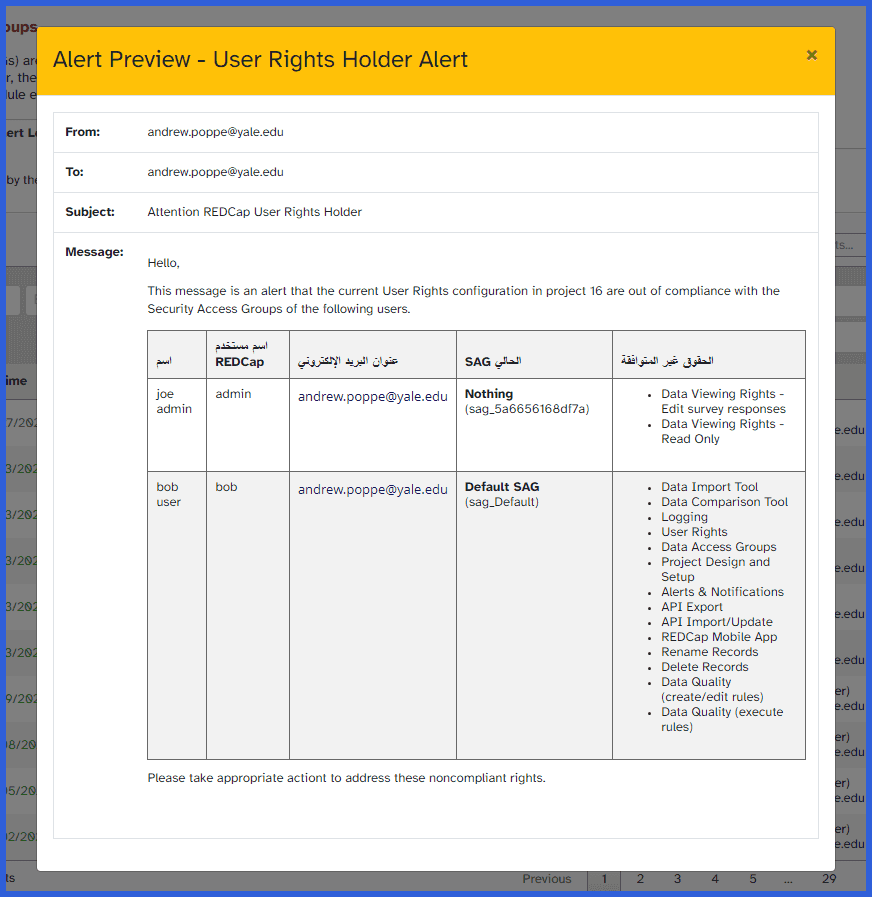Click the closing 'Please take appropriate action' line
Screen dimensions: 872x897
coord(346,778)
